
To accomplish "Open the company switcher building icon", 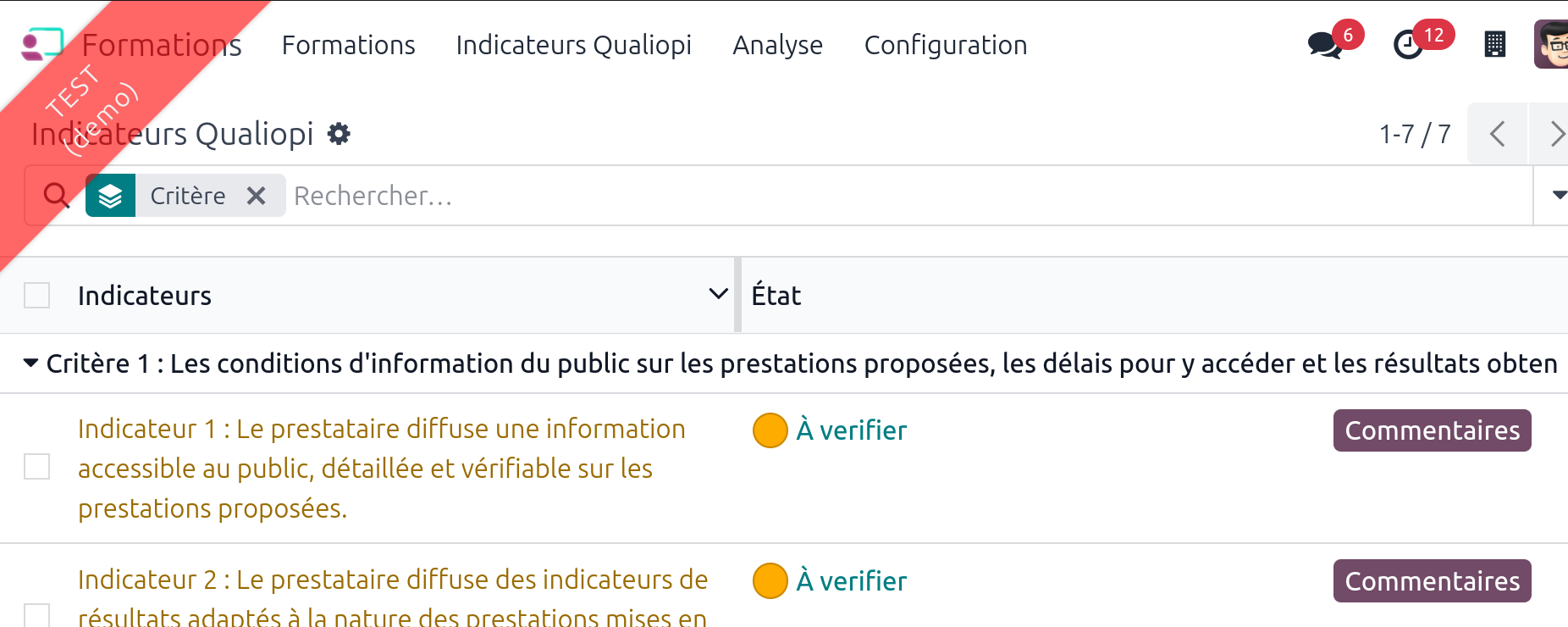I will 1495,45.
